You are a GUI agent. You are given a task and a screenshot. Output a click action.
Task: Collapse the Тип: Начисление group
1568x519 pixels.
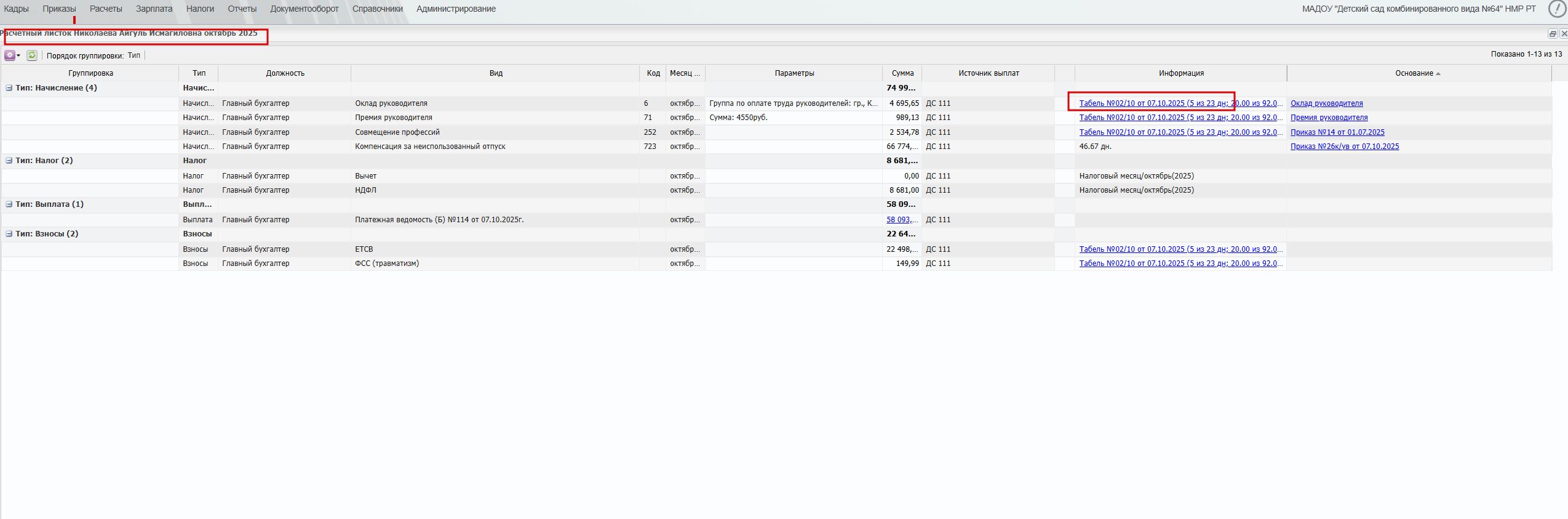point(9,88)
